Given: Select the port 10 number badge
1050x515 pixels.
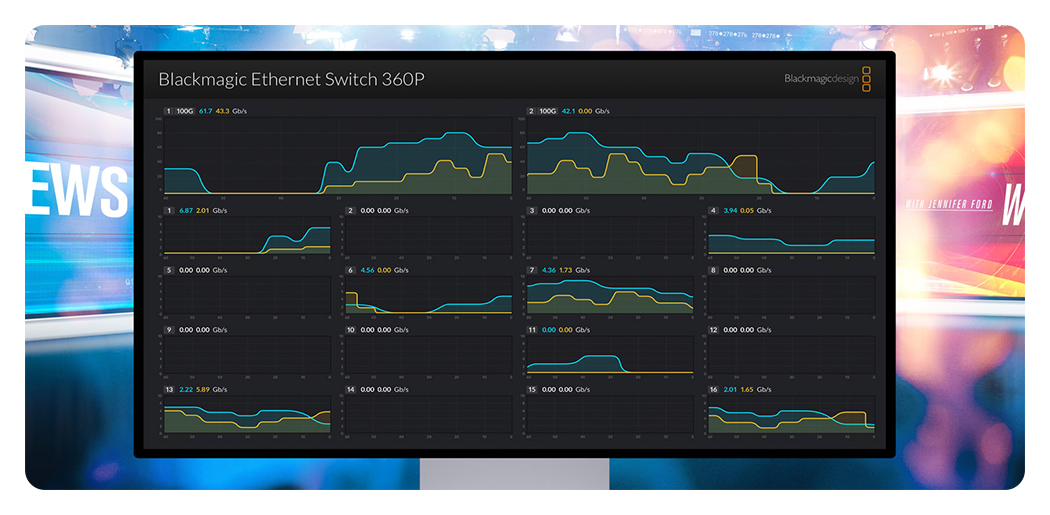Looking at the screenshot, I should pos(351,329).
